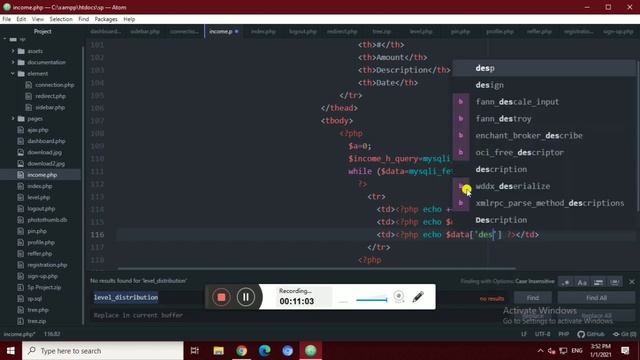Open Windows Start menu
Image resolution: width=640 pixels, height=360 pixels.
tap(11, 351)
